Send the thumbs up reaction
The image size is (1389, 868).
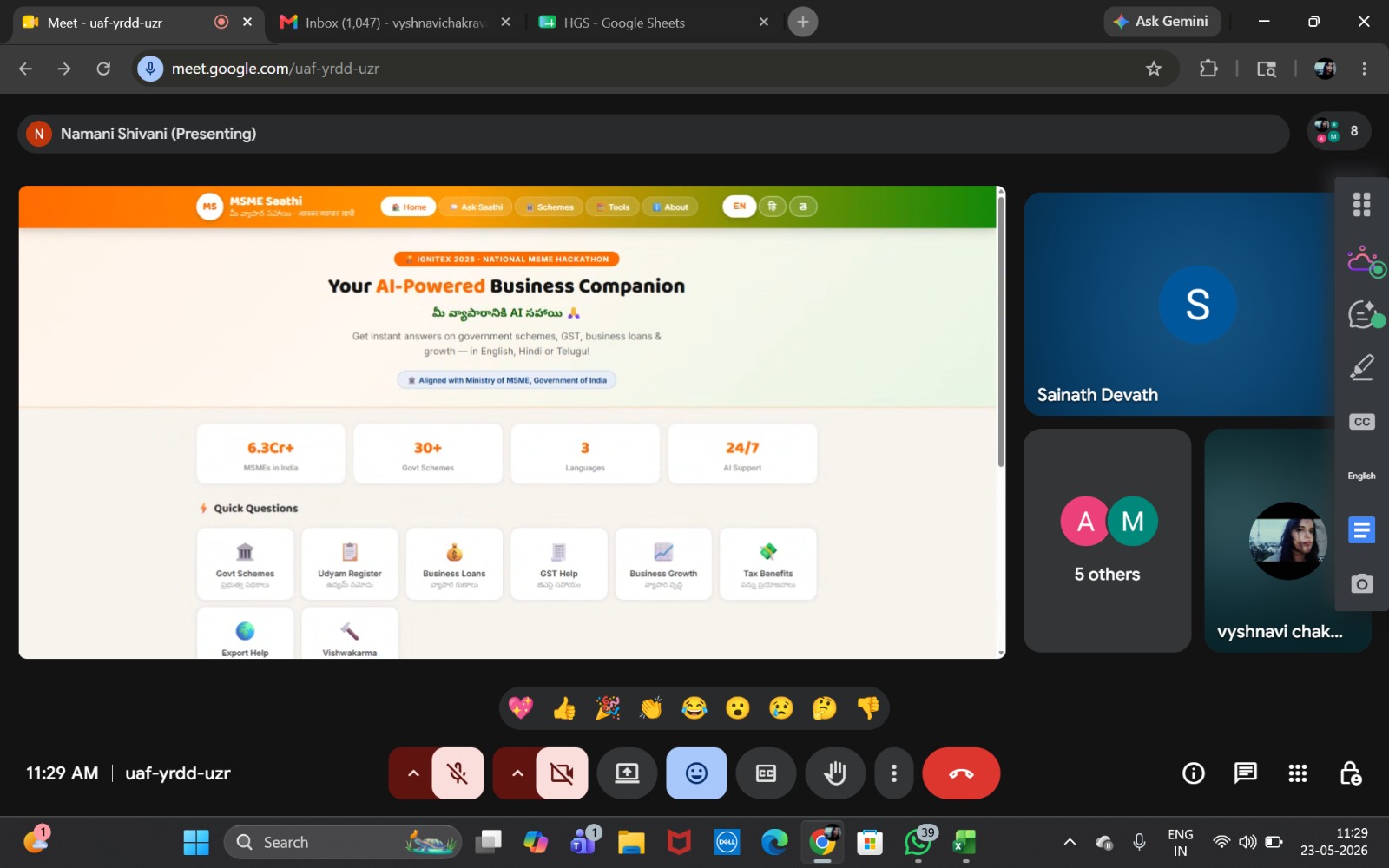(x=564, y=708)
